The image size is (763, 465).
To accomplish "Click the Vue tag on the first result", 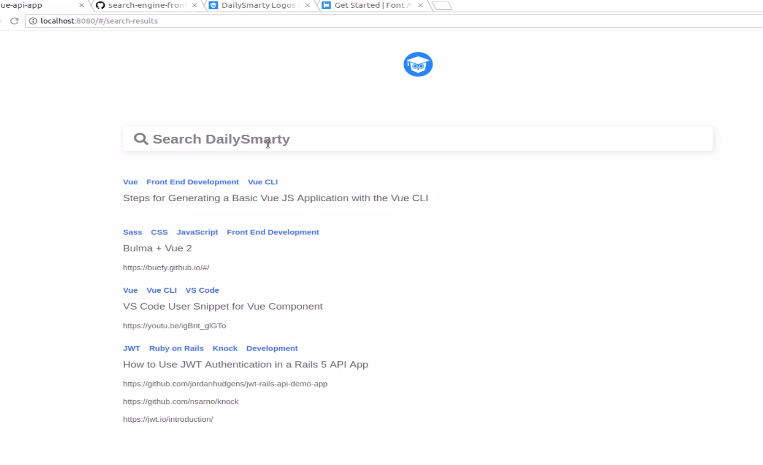I will [x=130, y=182].
